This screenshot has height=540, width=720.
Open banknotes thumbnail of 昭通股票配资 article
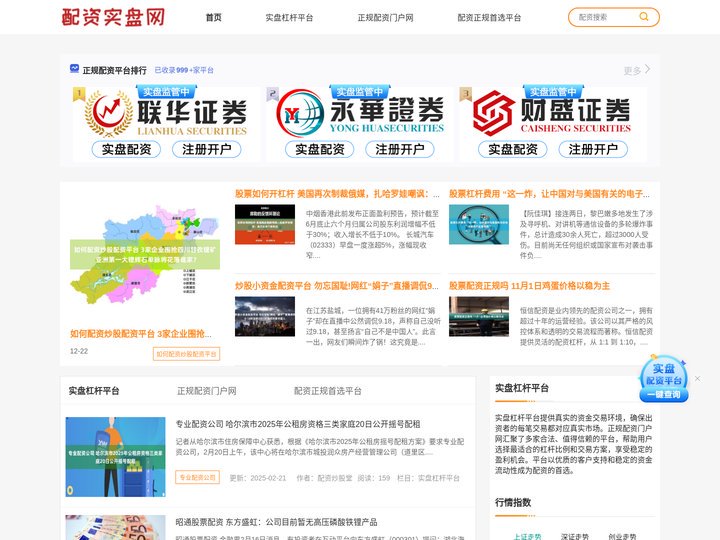coord(115,527)
